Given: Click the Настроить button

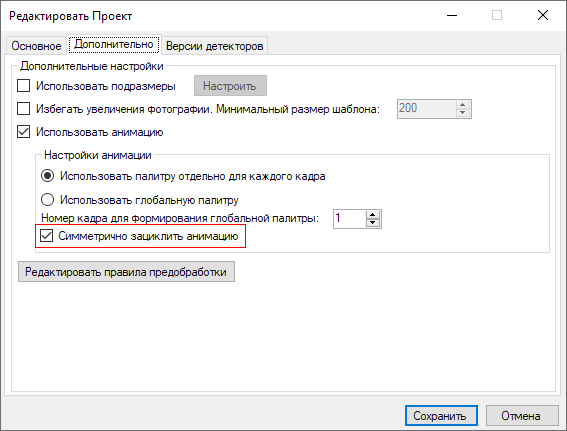Looking at the screenshot, I should click(230, 86).
